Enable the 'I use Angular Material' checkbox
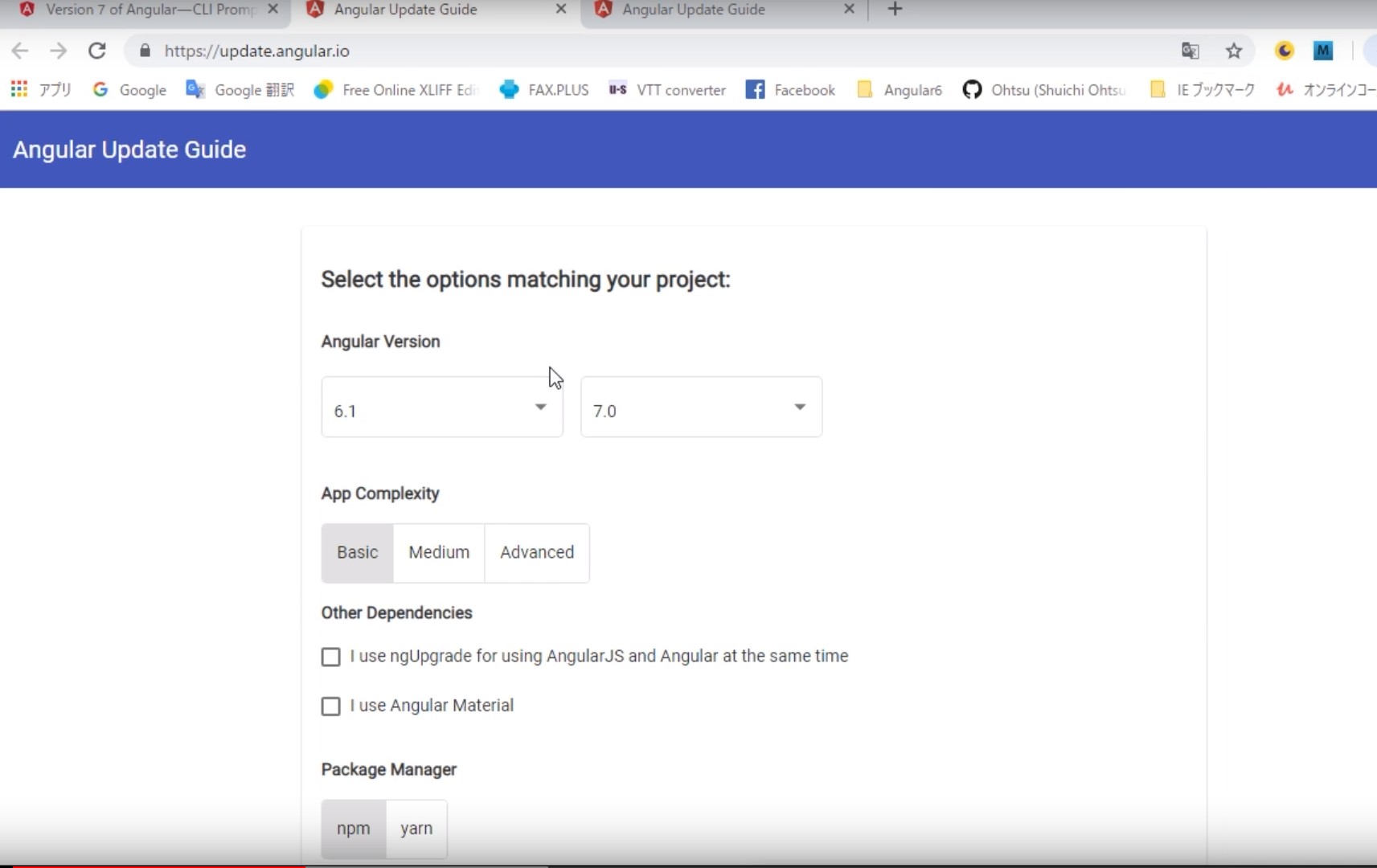This screenshot has width=1377, height=868. tap(330, 706)
